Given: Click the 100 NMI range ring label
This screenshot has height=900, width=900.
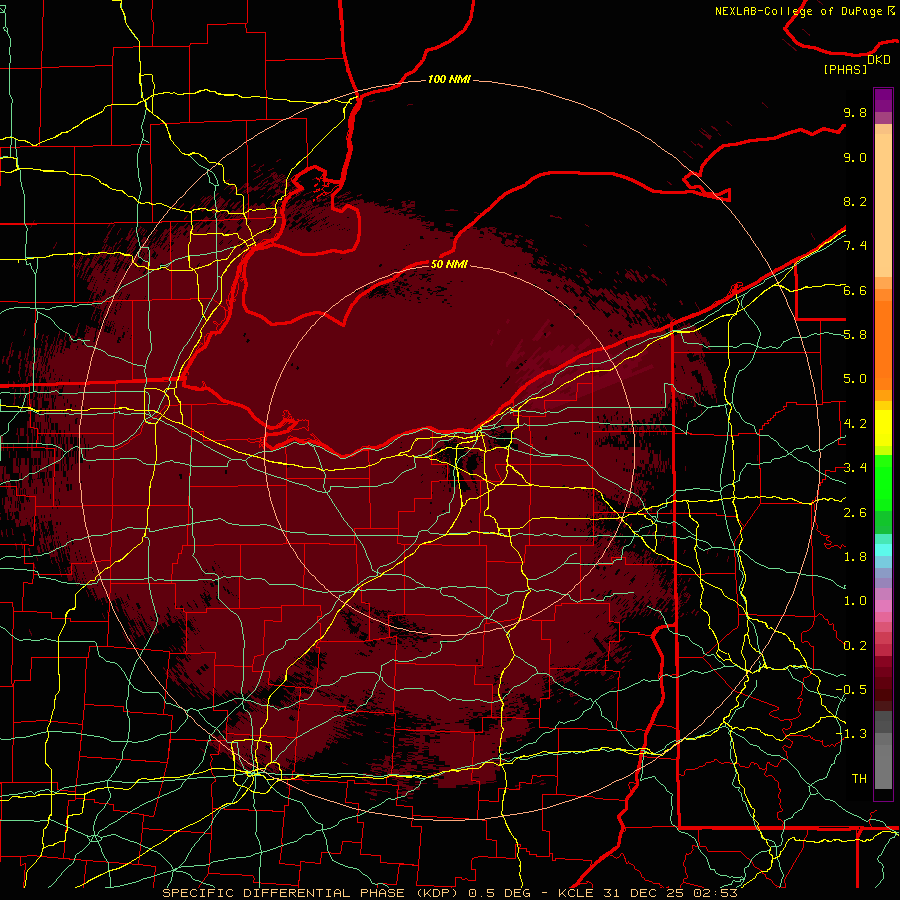Looking at the screenshot, I should [x=449, y=79].
